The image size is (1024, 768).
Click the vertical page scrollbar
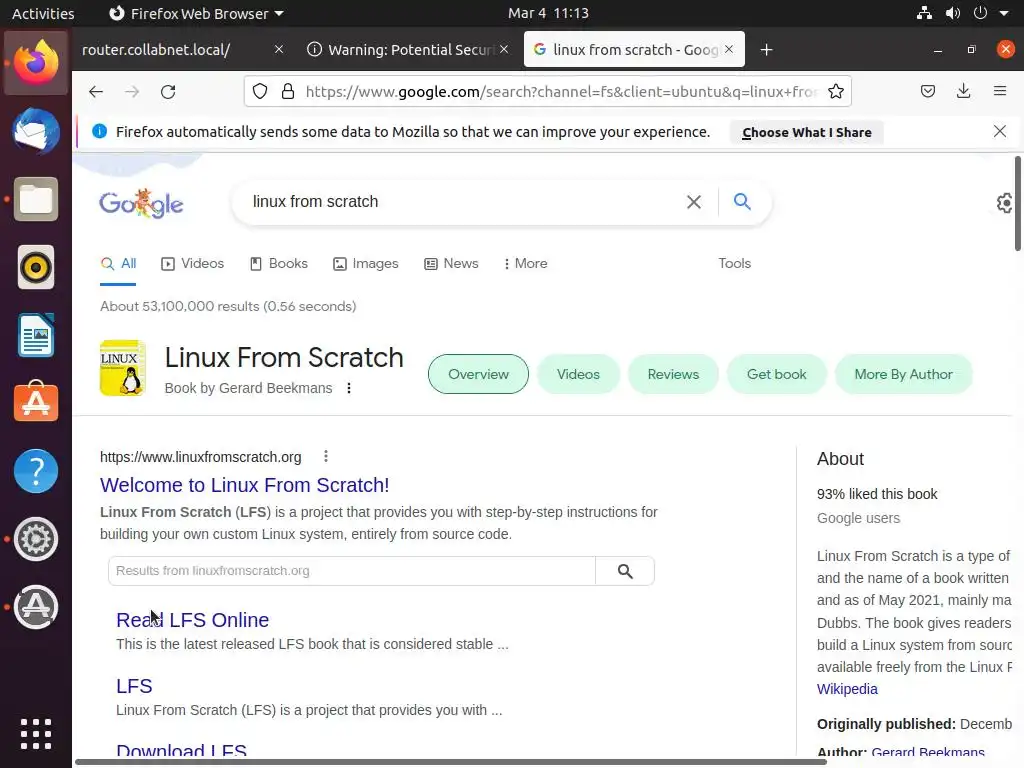[1017, 203]
